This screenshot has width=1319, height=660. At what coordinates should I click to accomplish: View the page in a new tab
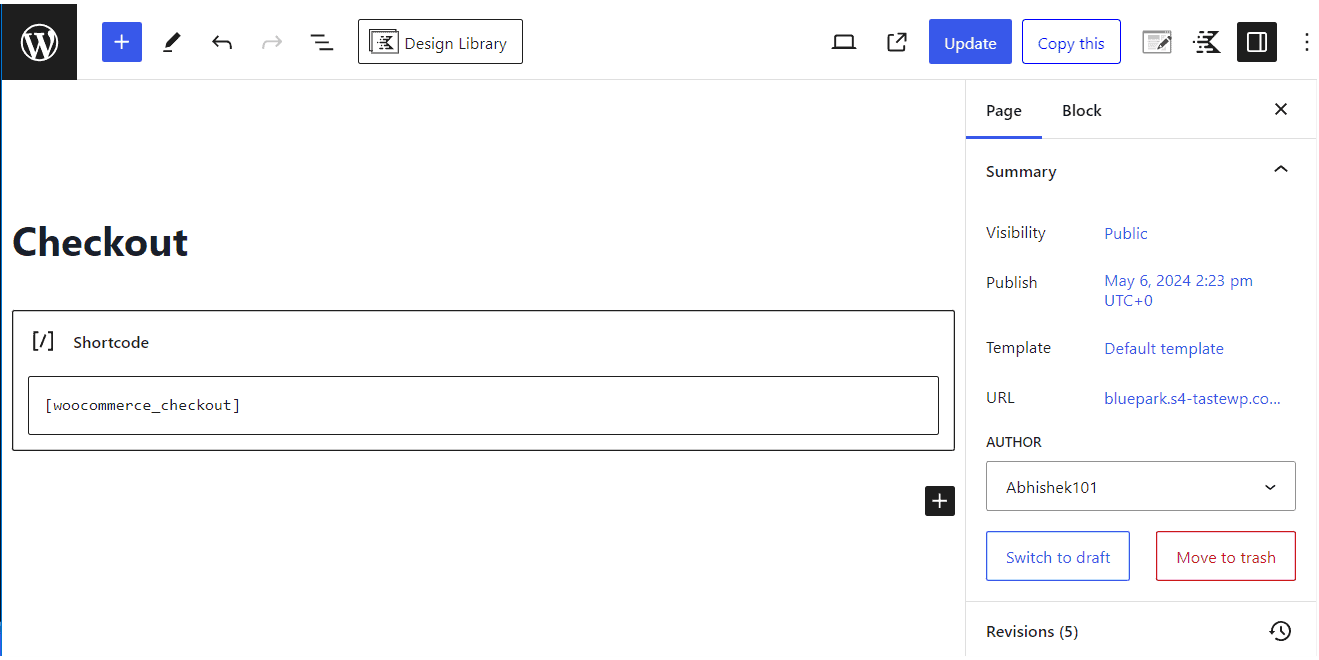tap(896, 41)
